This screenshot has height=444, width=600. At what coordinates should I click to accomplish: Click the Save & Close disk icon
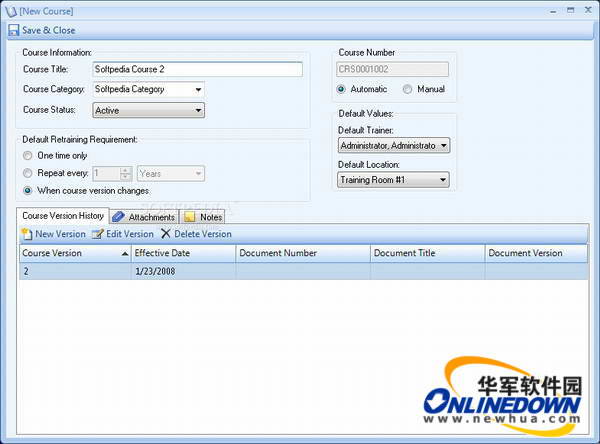click(13, 30)
